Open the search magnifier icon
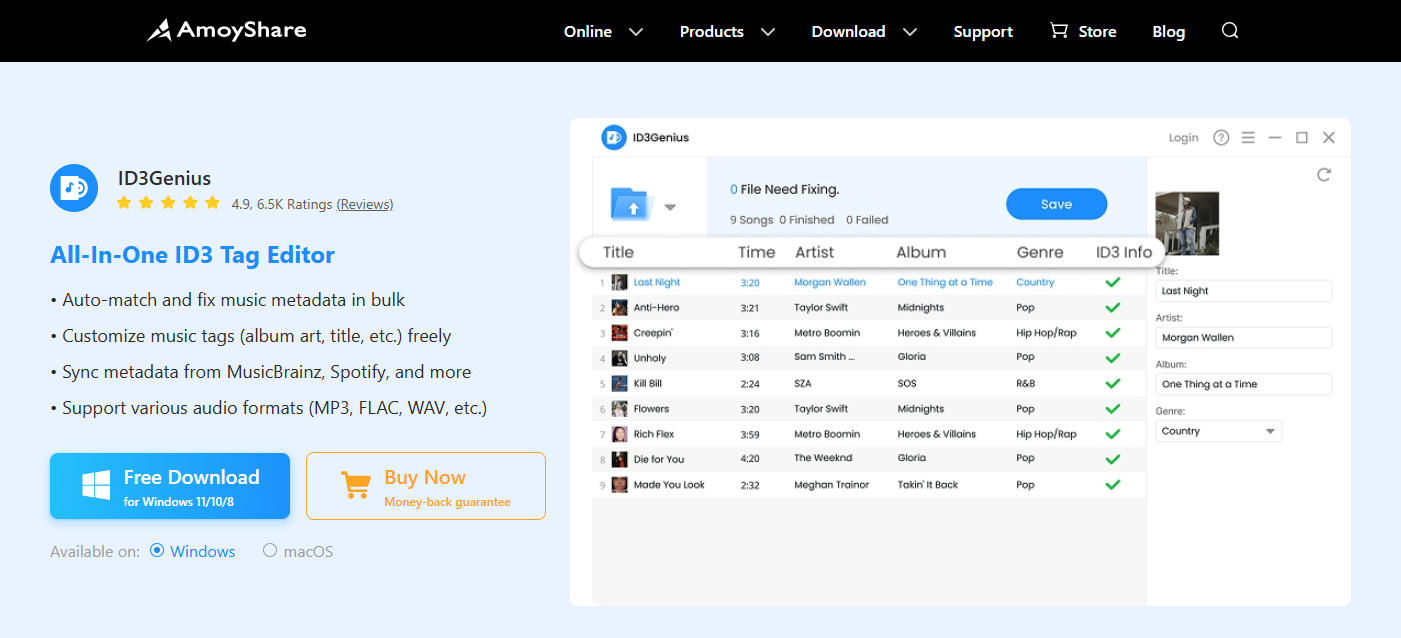 click(1230, 31)
